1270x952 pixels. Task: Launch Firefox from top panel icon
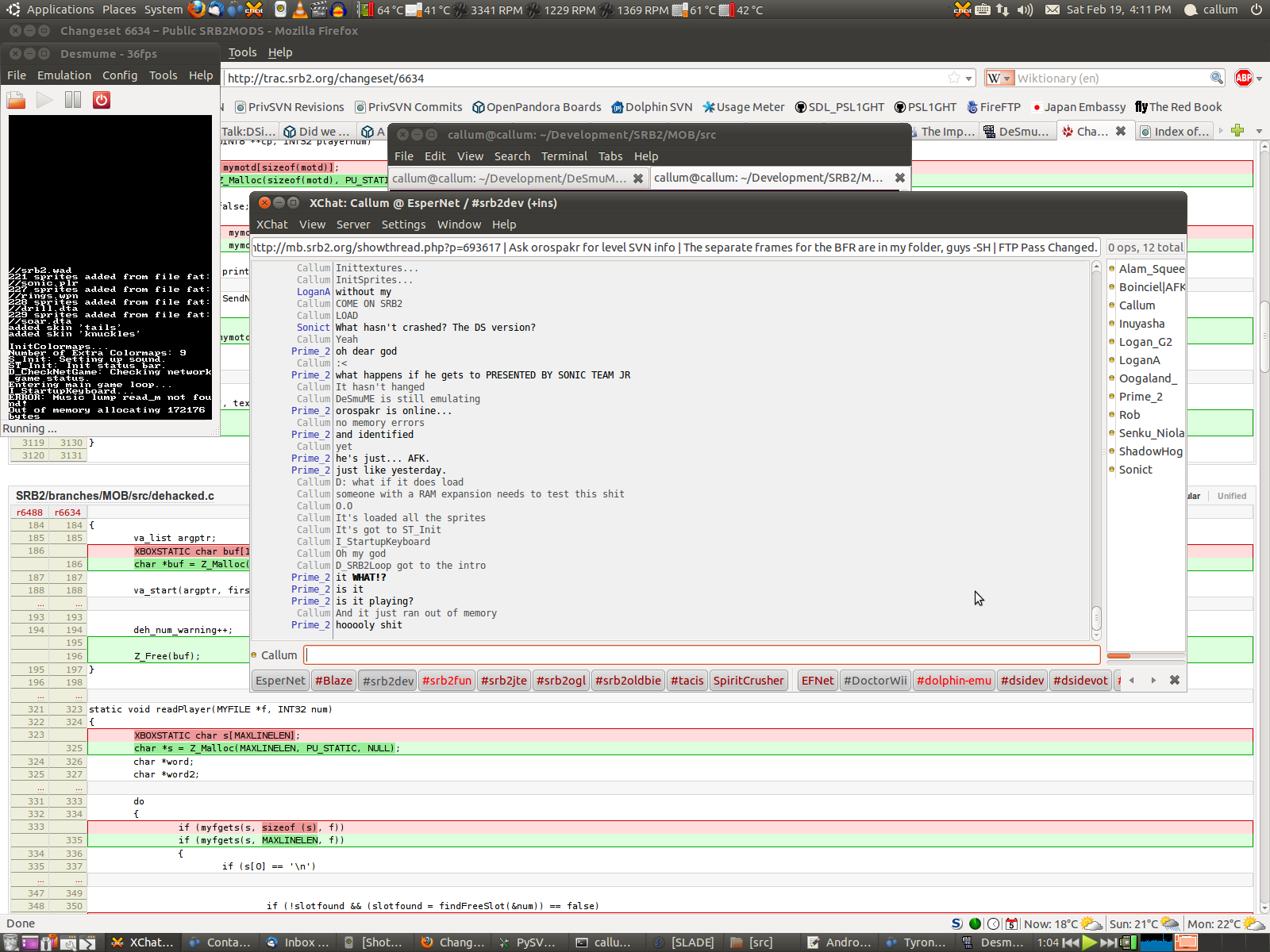point(197,10)
